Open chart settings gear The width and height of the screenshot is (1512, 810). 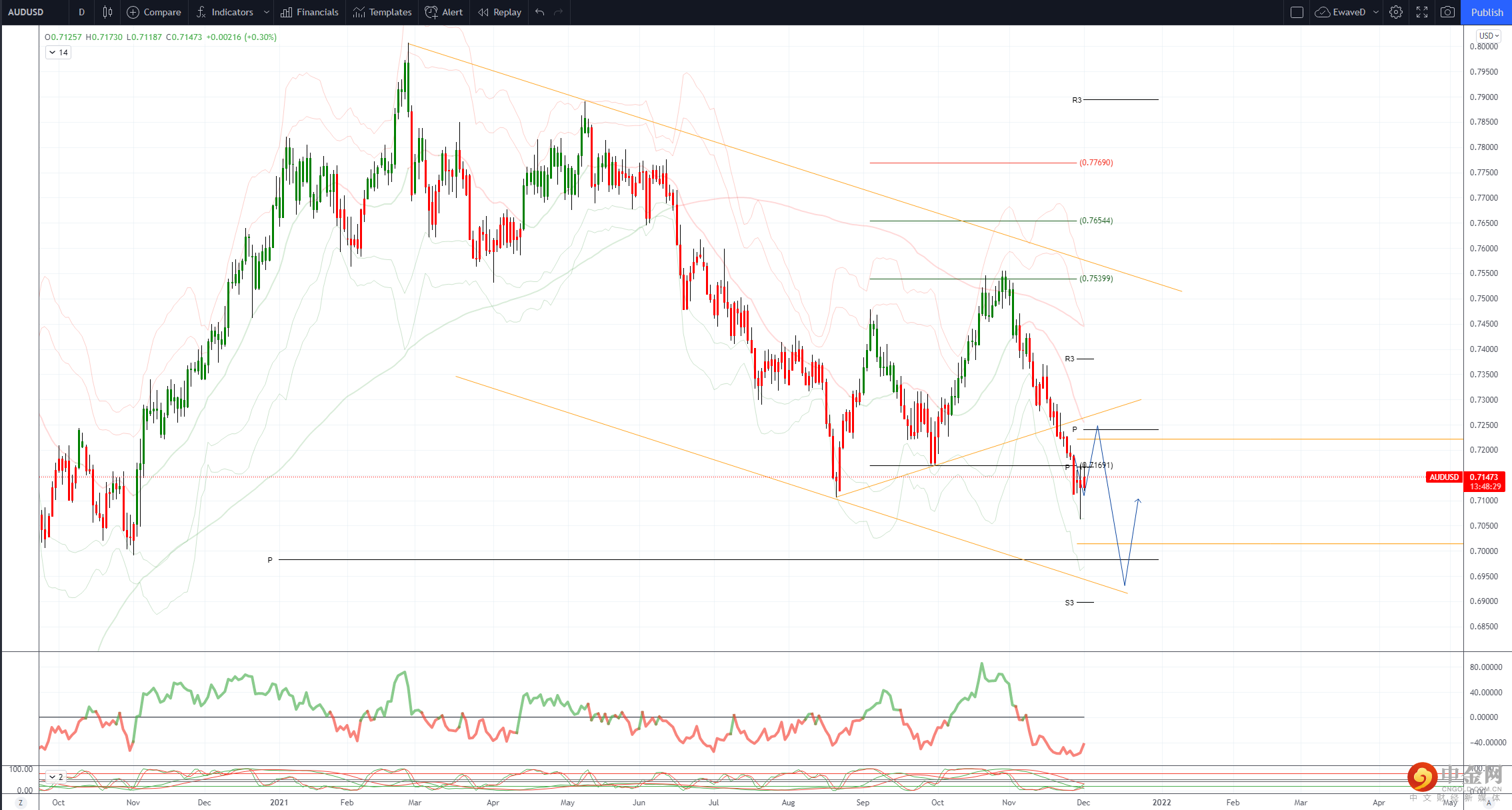[x=1396, y=12]
